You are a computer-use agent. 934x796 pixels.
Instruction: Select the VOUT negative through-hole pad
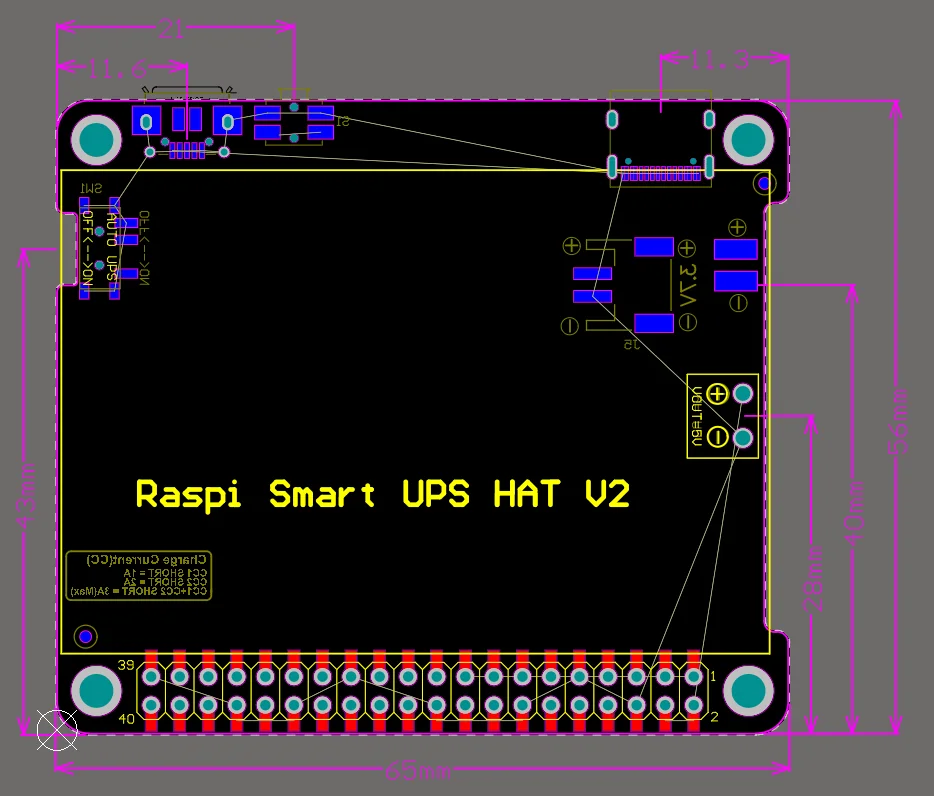(x=742, y=438)
